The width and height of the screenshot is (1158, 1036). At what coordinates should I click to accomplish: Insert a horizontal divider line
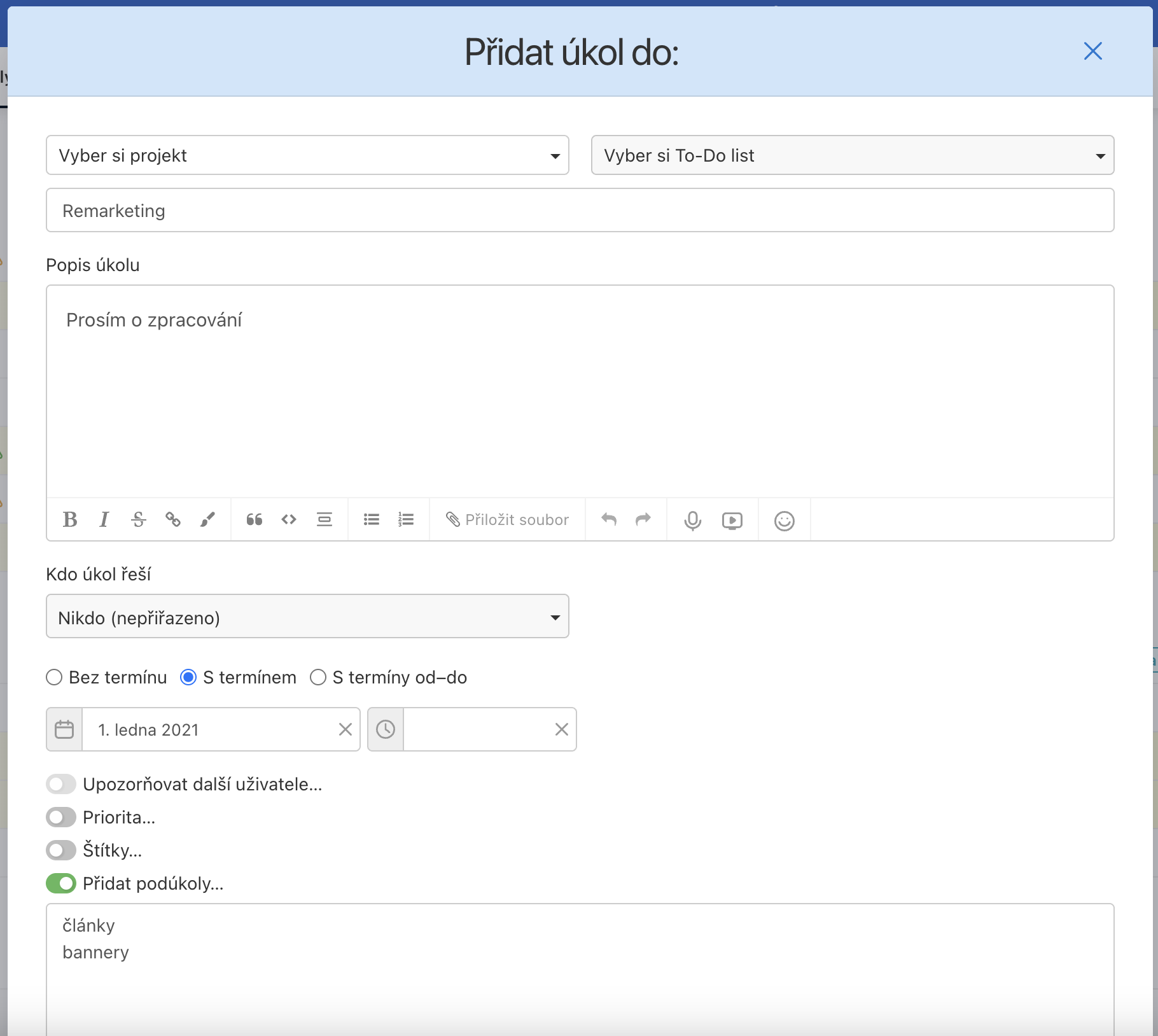pyautogui.click(x=324, y=520)
